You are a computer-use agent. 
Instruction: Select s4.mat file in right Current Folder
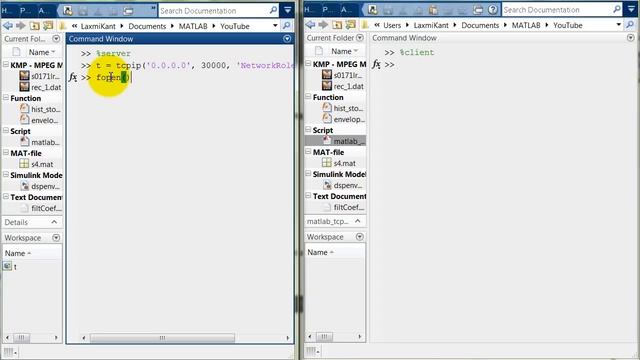tap(339, 163)
